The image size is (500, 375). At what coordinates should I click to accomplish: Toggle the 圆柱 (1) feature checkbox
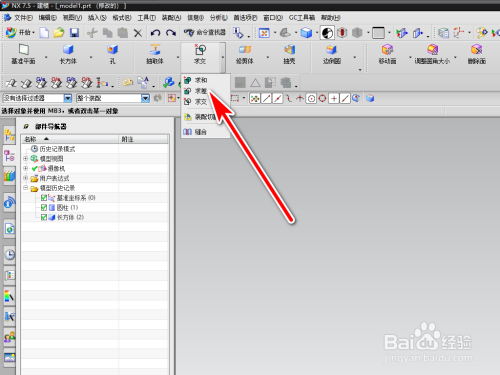[44, 208]
